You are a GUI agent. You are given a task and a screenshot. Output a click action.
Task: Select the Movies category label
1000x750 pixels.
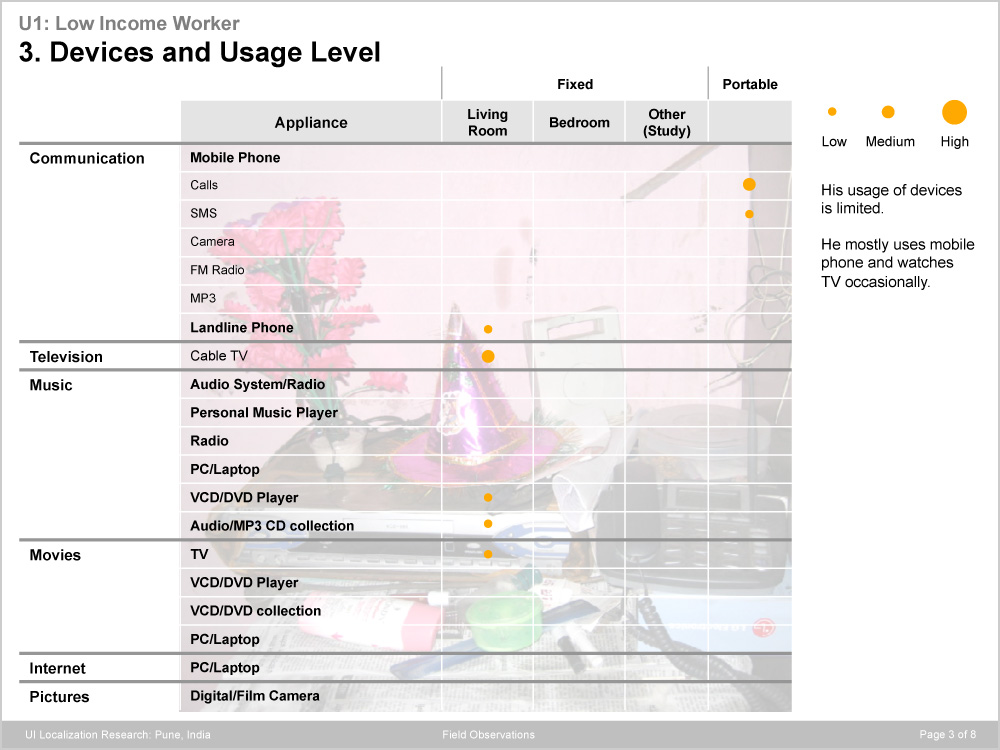[x=55, y=555]
